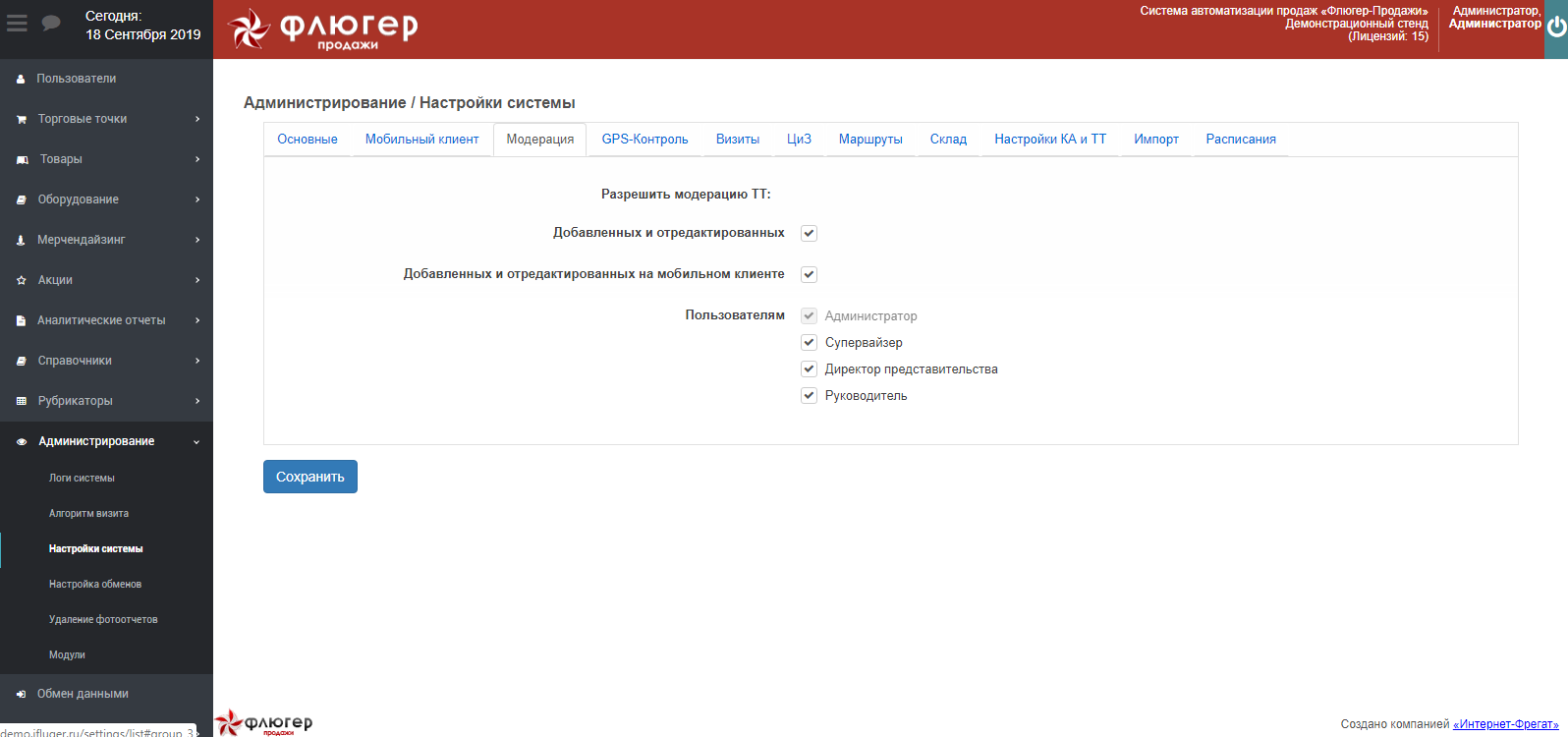Open the chat messages bubble icon

[x=51, y=23]
